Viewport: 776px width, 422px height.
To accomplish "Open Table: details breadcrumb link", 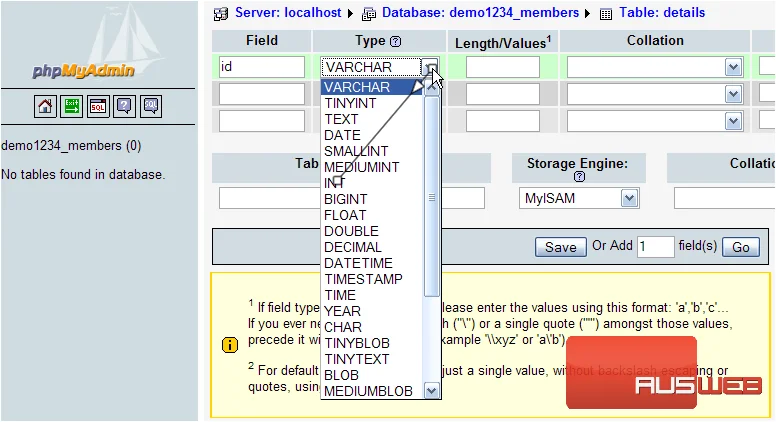I will click(x=662, y=13).
